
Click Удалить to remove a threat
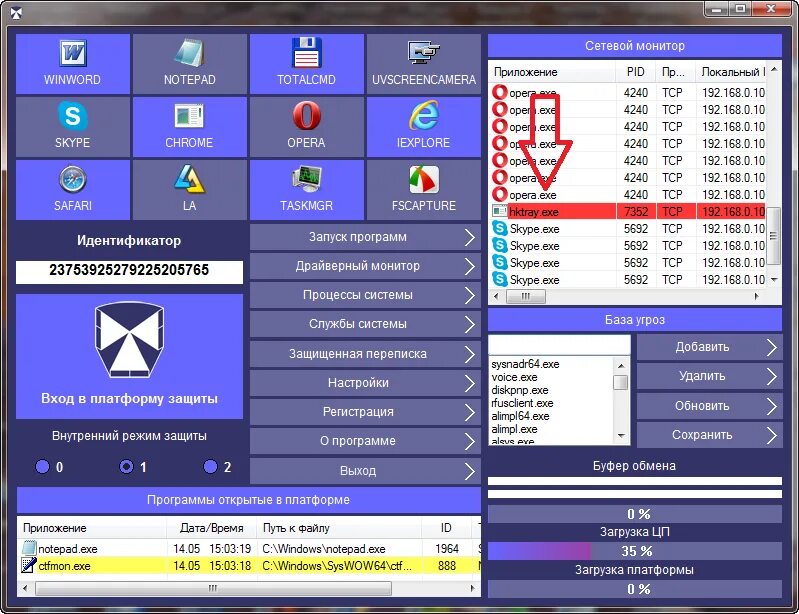click(x=709, y=377)
